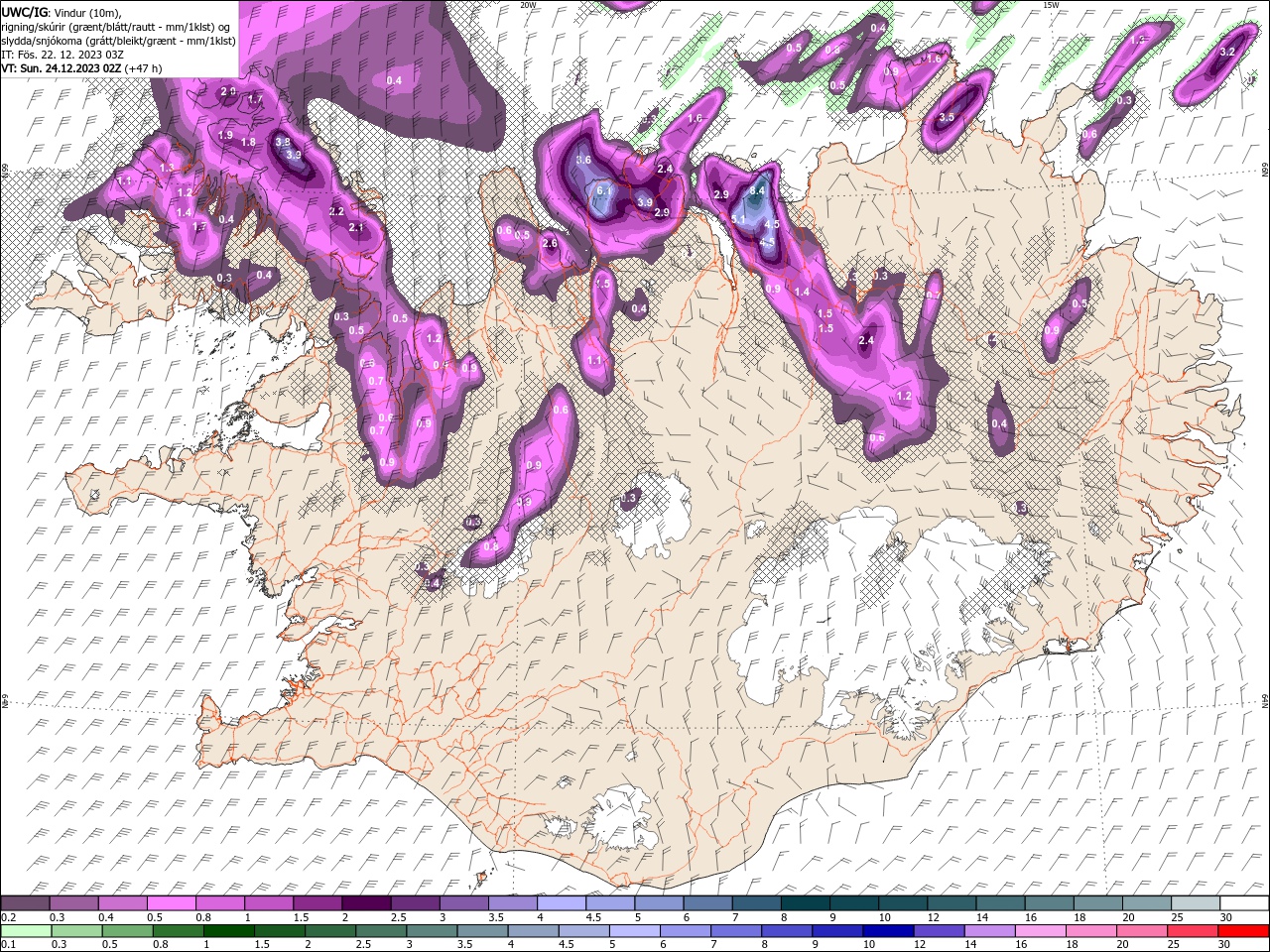Click the bold 'VT: Sun. 24.12.2023 02Z' text
This screenshot has height=952, width=1270.
click(x=62, y=67)
